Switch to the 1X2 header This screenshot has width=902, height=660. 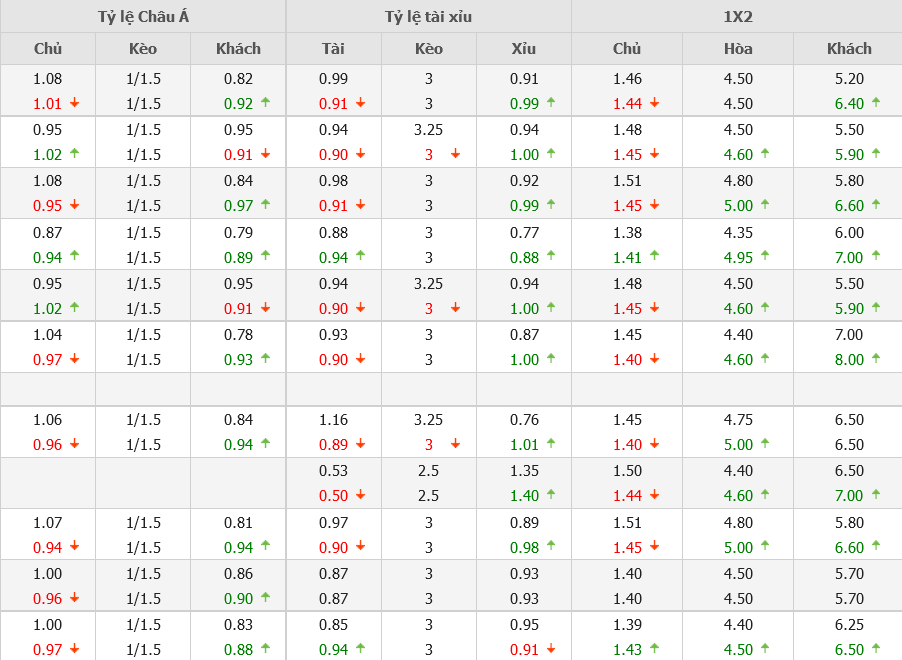pos(736,16)
